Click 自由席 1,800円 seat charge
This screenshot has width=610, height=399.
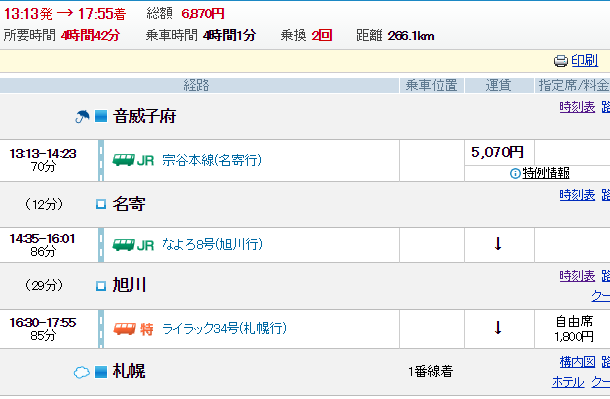point(574,329)
